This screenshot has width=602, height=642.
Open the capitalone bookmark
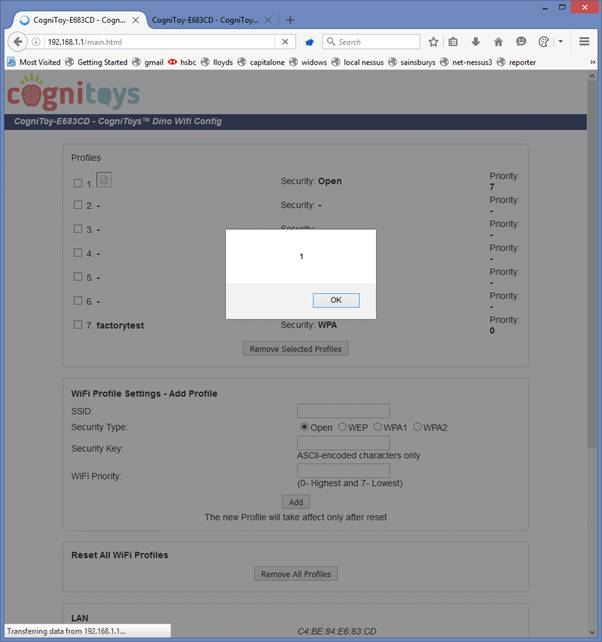pos(261,62)
